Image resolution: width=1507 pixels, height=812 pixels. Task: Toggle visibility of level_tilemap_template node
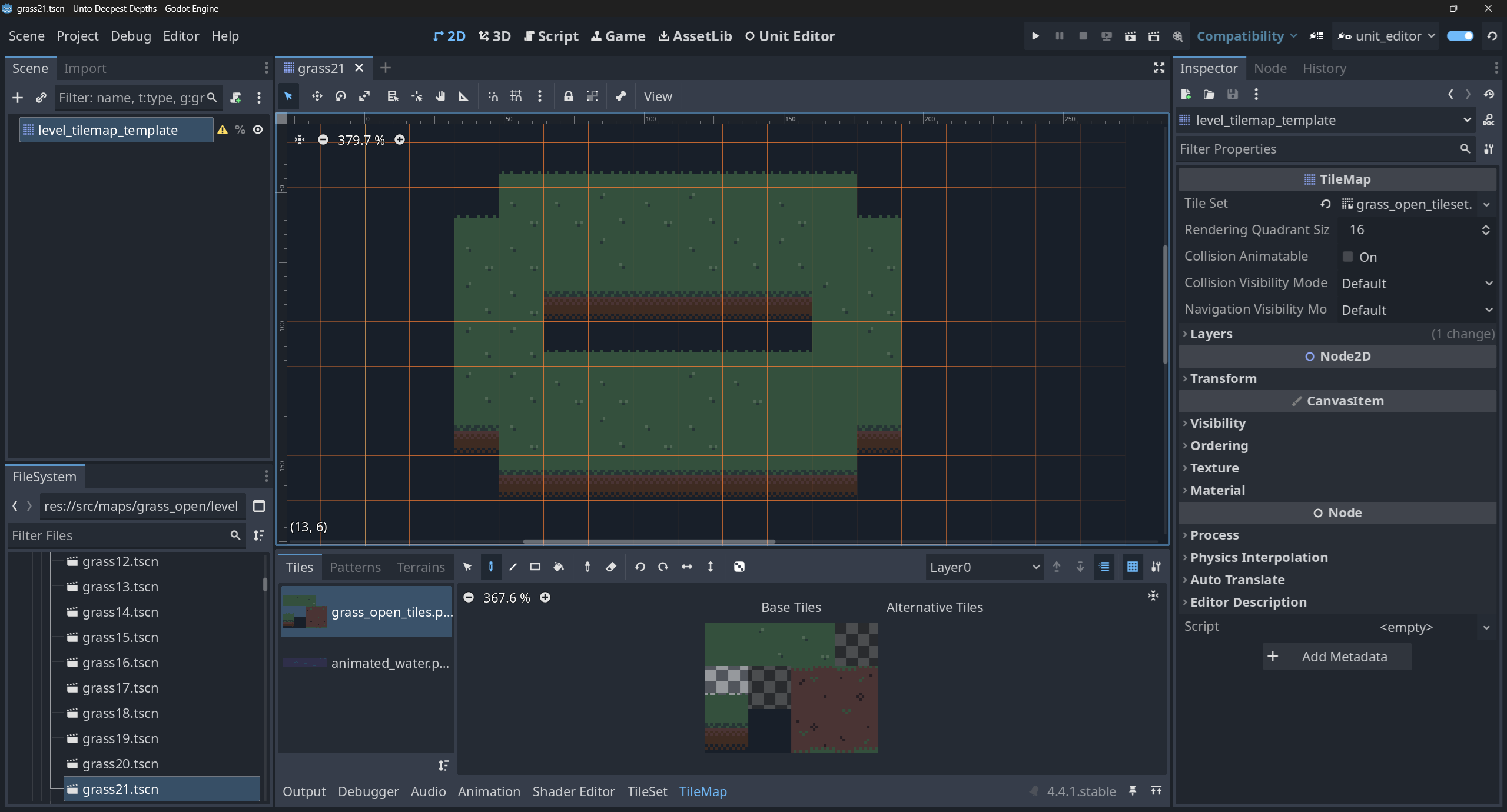[x=258, y=129]
